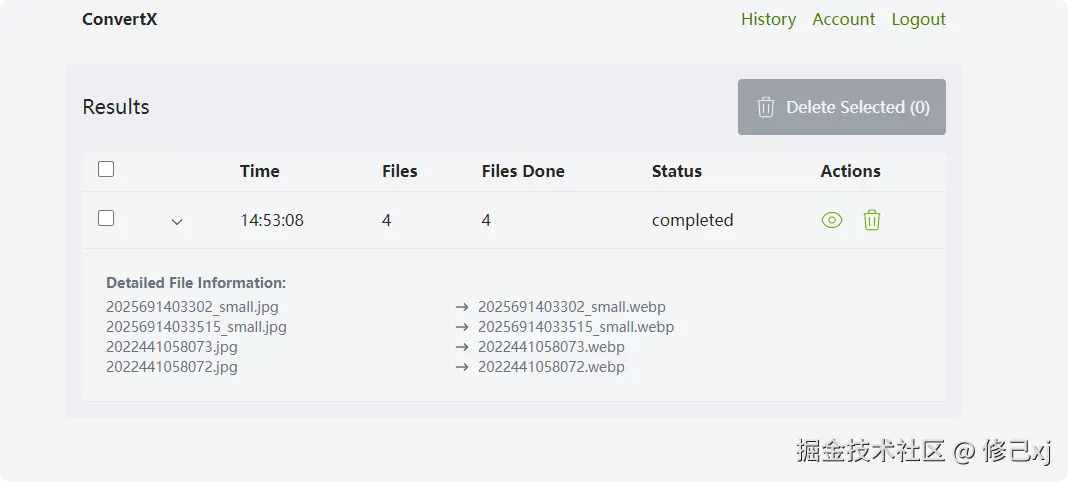Click trash icon on Delete Selected button
This screenshot has height=482, width=1068.
click(x=766, y=107)
